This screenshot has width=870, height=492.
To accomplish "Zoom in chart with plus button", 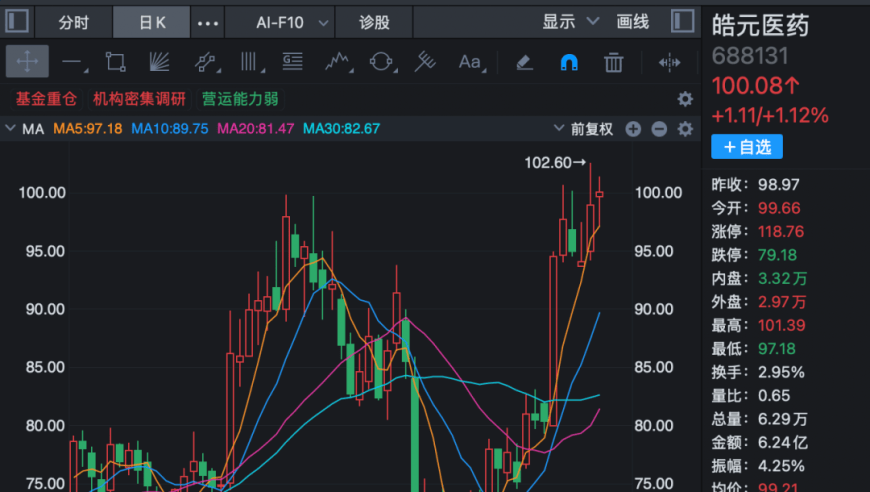I will 633,129.
